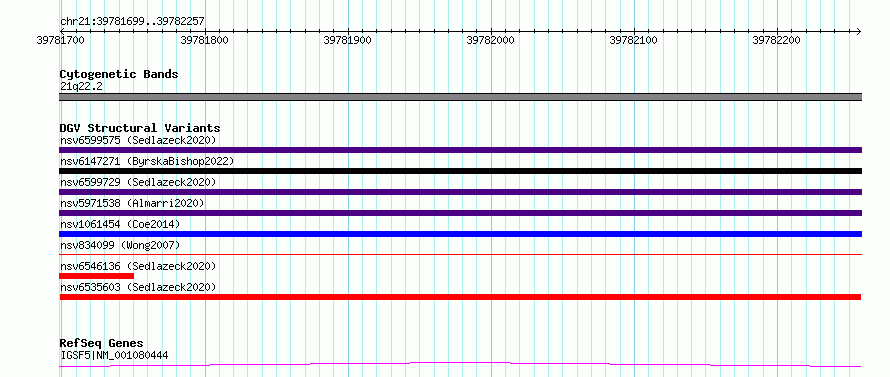Click the blue bar under nsv1061454
Viewport: 890px width, 377px height.
pyautogui.click(x=460, y=234)
